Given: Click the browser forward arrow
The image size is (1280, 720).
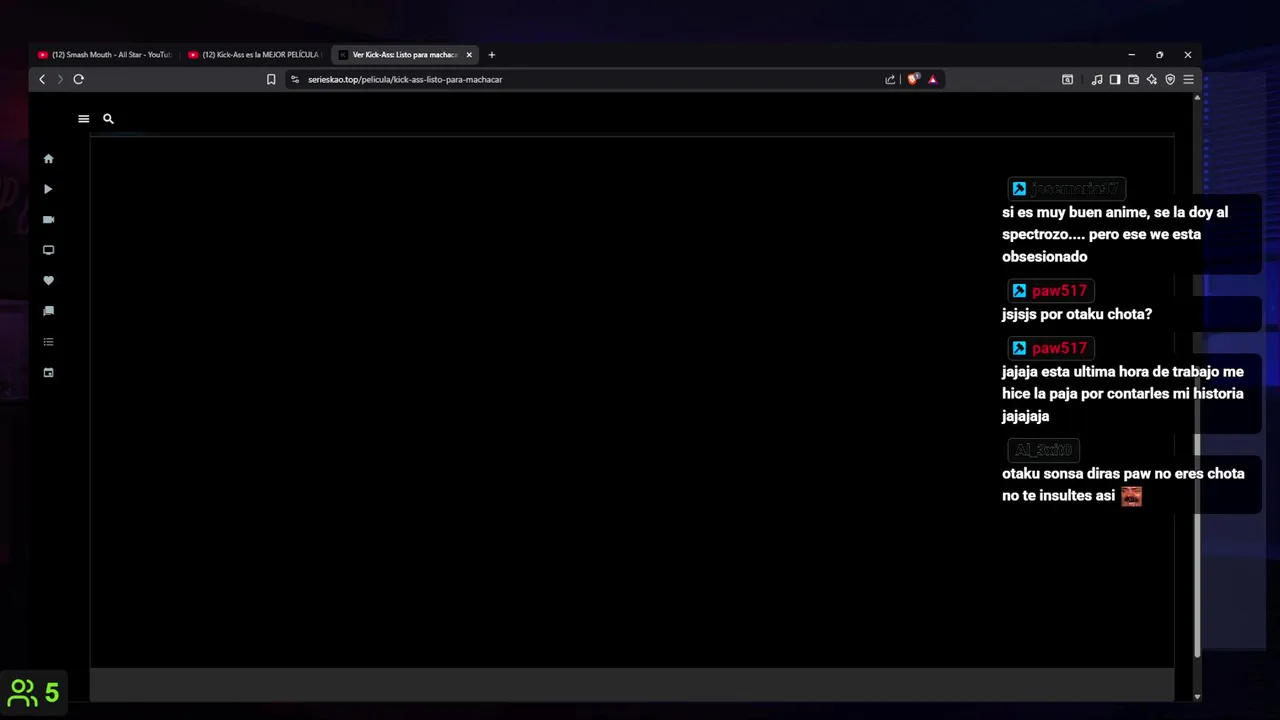Looking at the screenshot, I should tap(59, 79).
